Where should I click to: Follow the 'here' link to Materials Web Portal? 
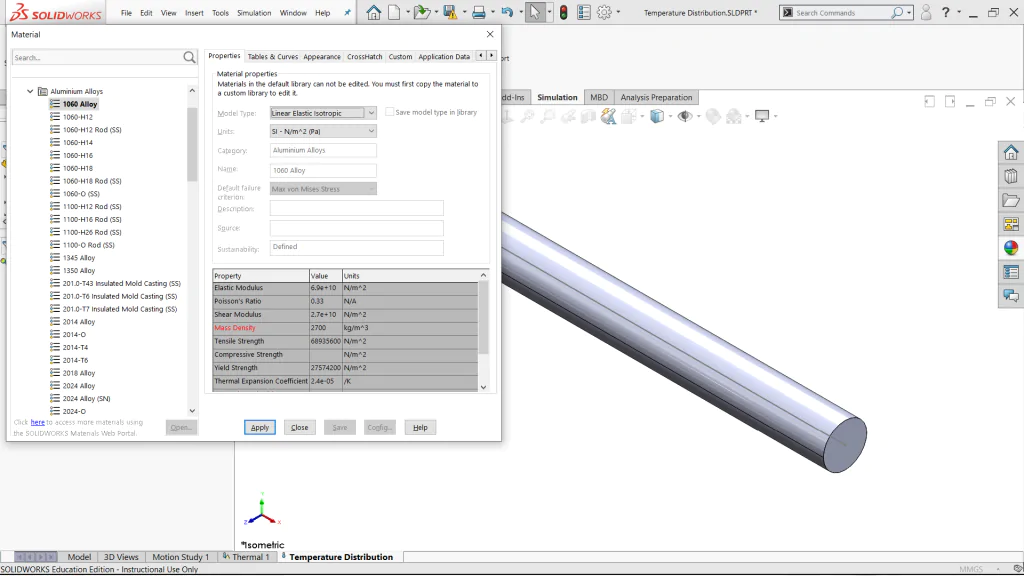(x=38, y=423)
